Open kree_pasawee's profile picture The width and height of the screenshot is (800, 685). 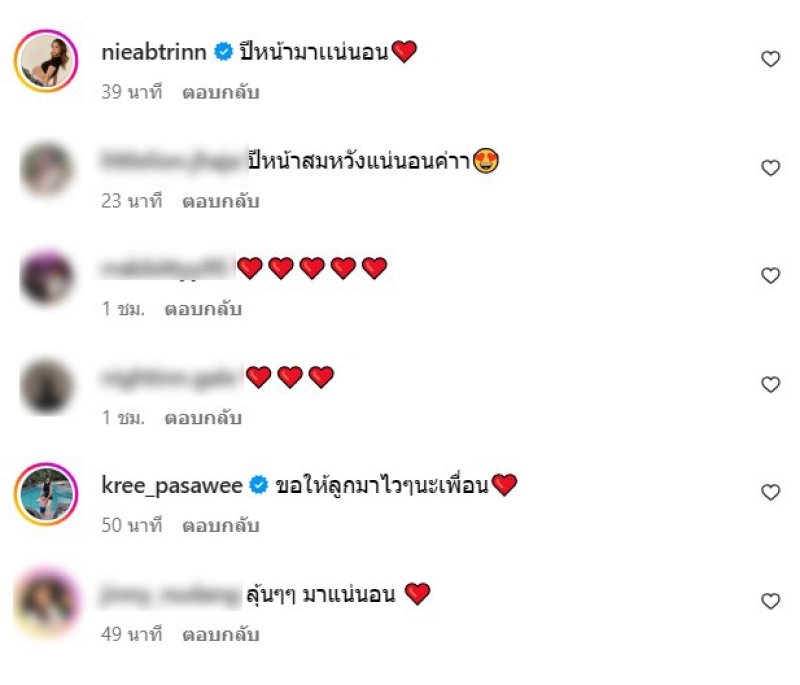click(x=46, y=494)
